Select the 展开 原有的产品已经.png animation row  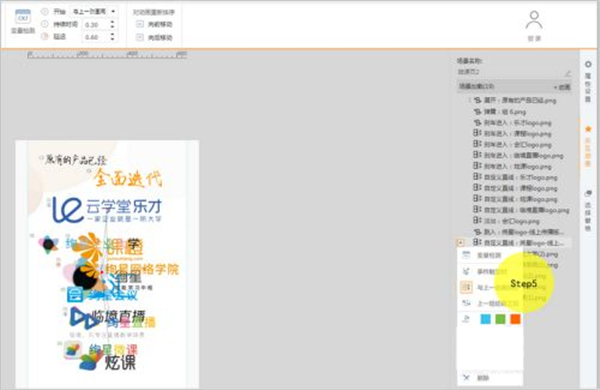point(515,100)
